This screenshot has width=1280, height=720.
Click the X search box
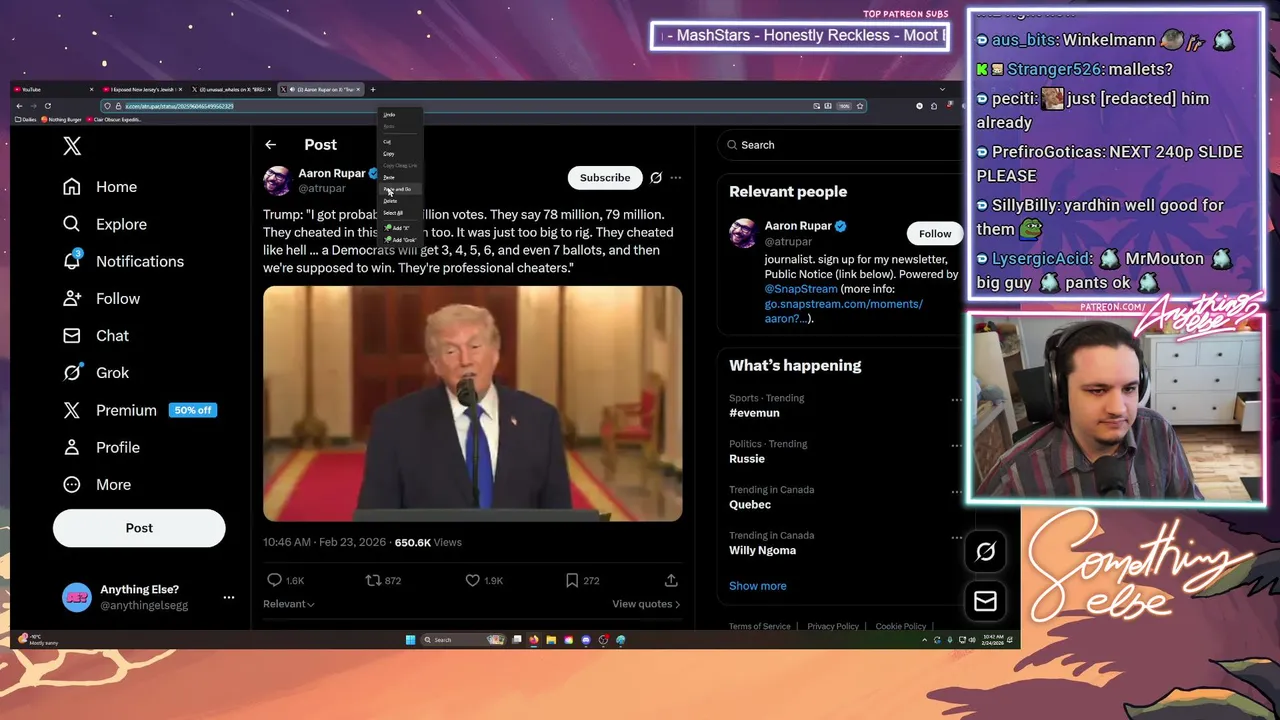(x=840, y=145)
